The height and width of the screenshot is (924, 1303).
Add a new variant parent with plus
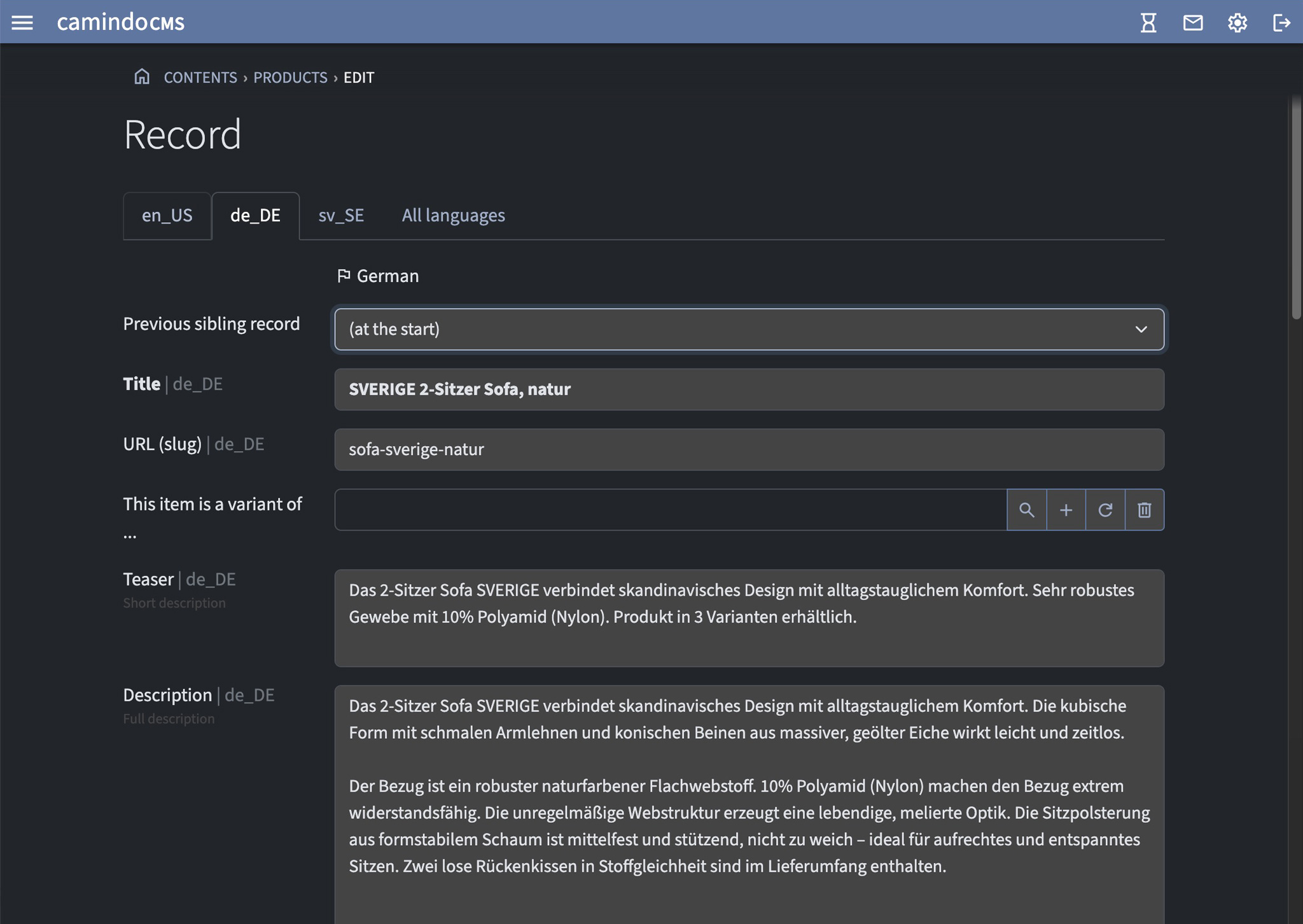tap(1066, 510)
